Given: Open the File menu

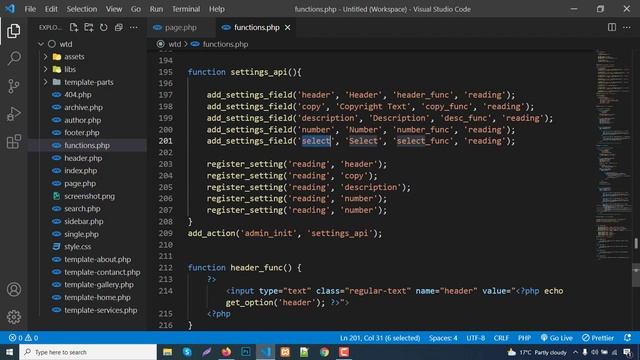Looking at the screenshot, I should [x=30, y=9].
